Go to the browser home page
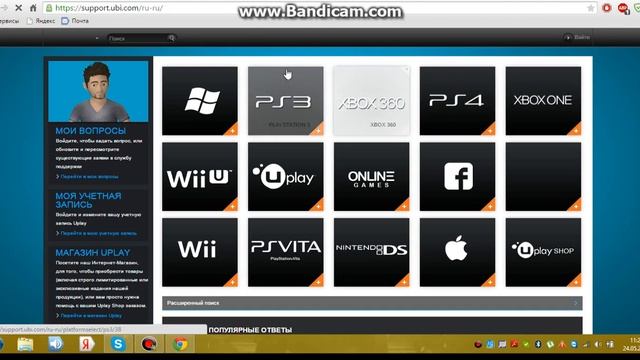The image size is (640, 360). [33, 8]
